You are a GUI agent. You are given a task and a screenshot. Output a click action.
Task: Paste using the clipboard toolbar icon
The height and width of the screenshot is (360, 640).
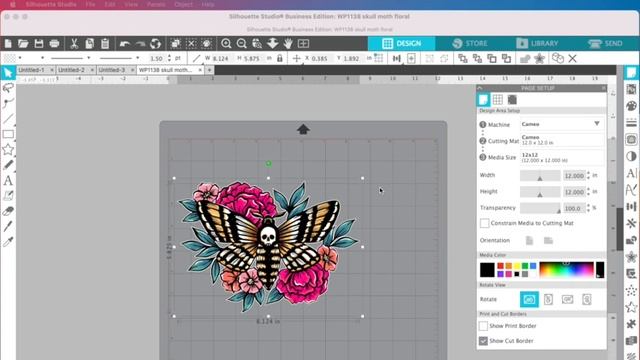(x=105, y=44)
